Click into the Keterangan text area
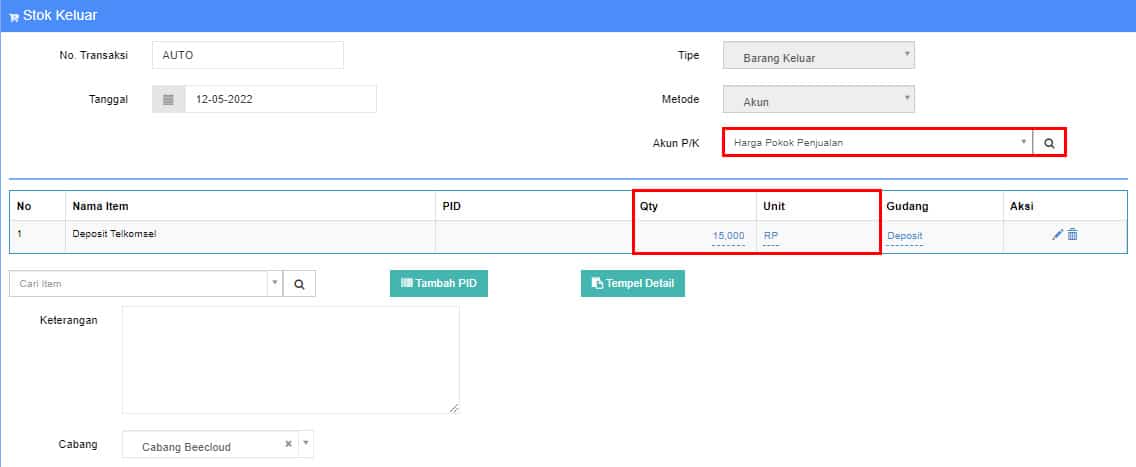Image resolution: width=1136 pixels, height=467 pixels. 290,360
